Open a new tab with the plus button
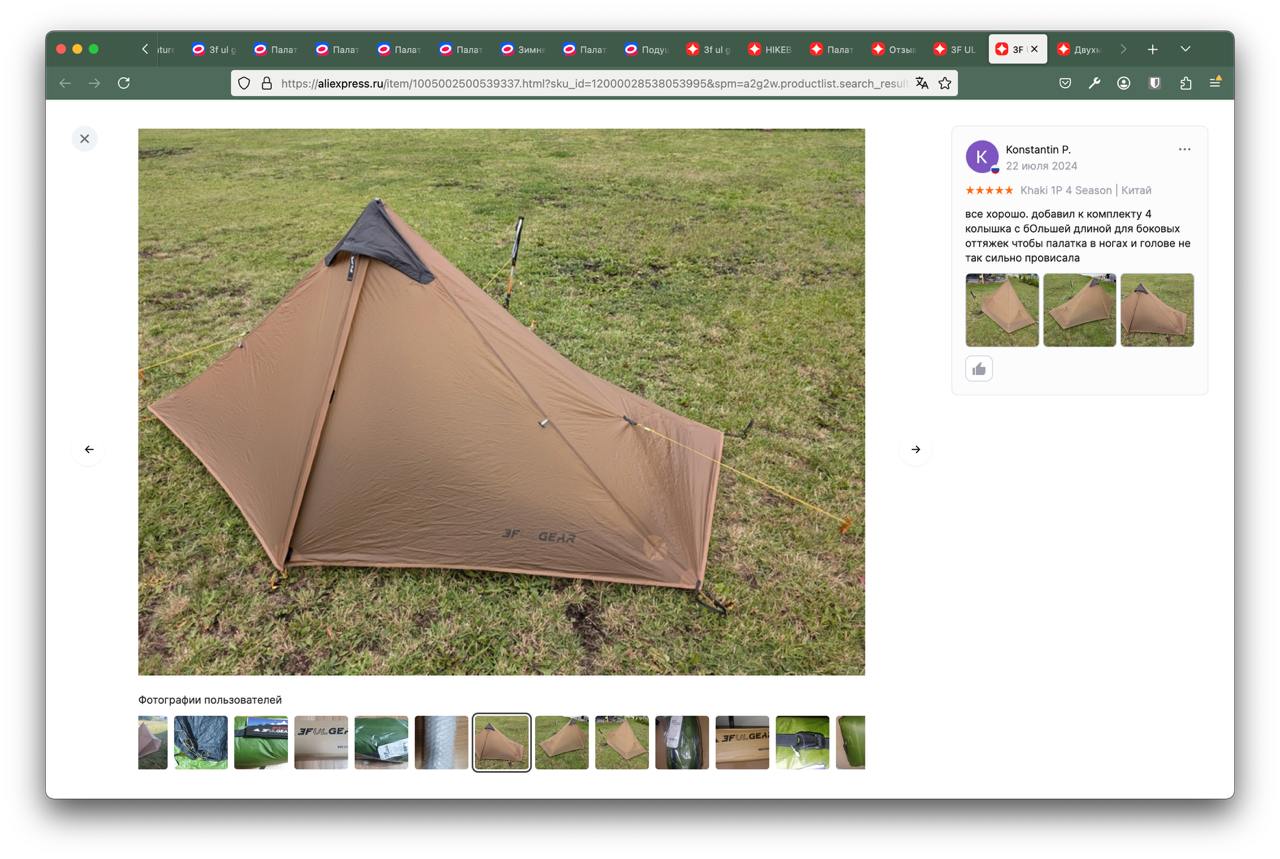This screenshot has height=859, width=1280. [1152, 49]
